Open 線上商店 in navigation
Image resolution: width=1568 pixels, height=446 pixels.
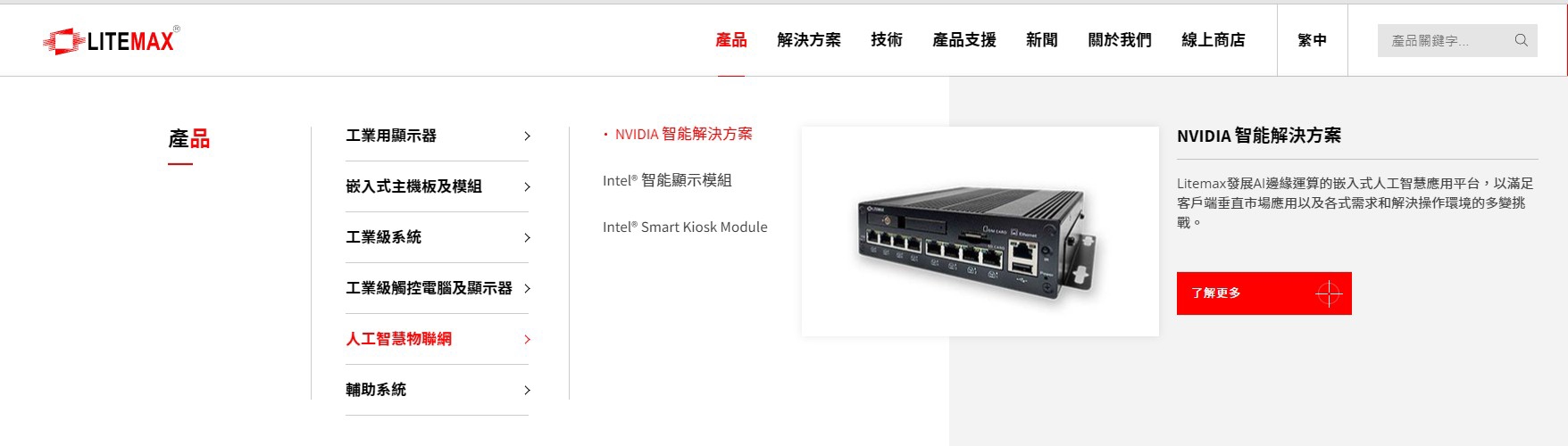click(x=1214, y=40)
